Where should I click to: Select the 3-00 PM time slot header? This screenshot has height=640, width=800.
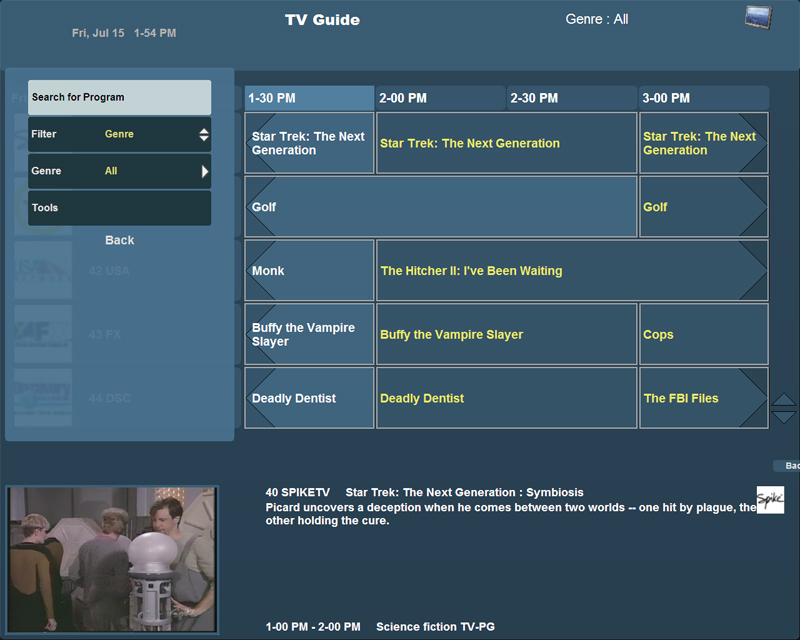[x=703, y=98]
